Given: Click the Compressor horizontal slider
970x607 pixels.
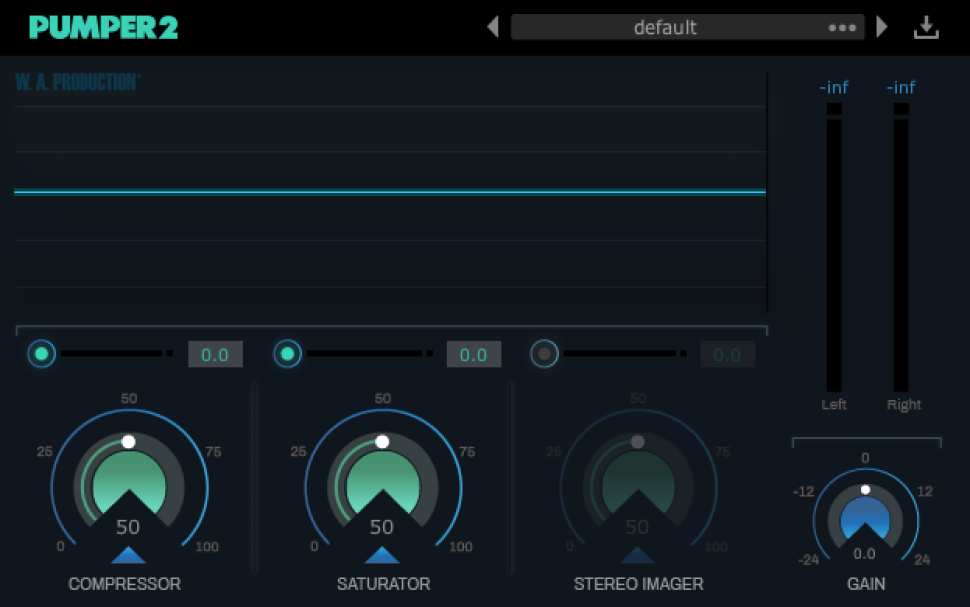Looking at the screenshot, I should pyautogui.click(x=117, y=353).
